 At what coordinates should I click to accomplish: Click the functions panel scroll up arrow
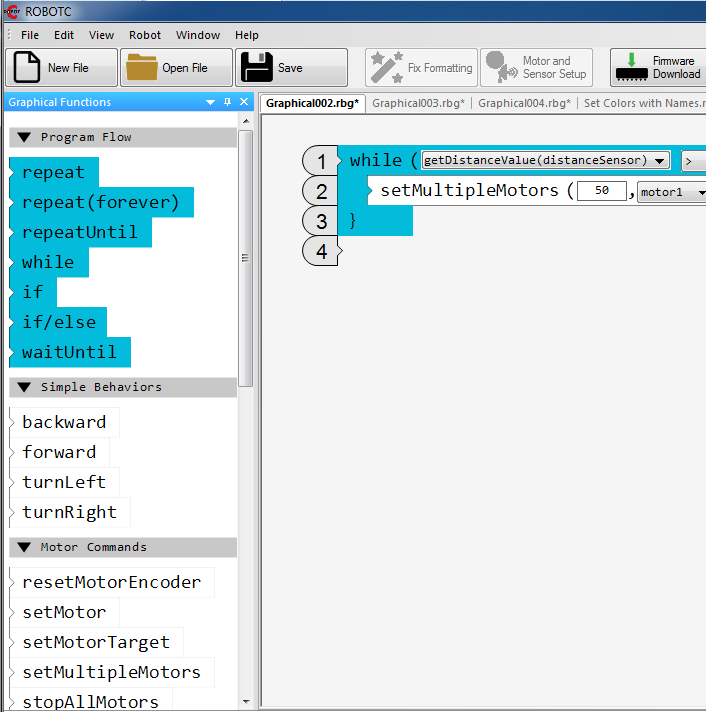(x=246, y=121)
